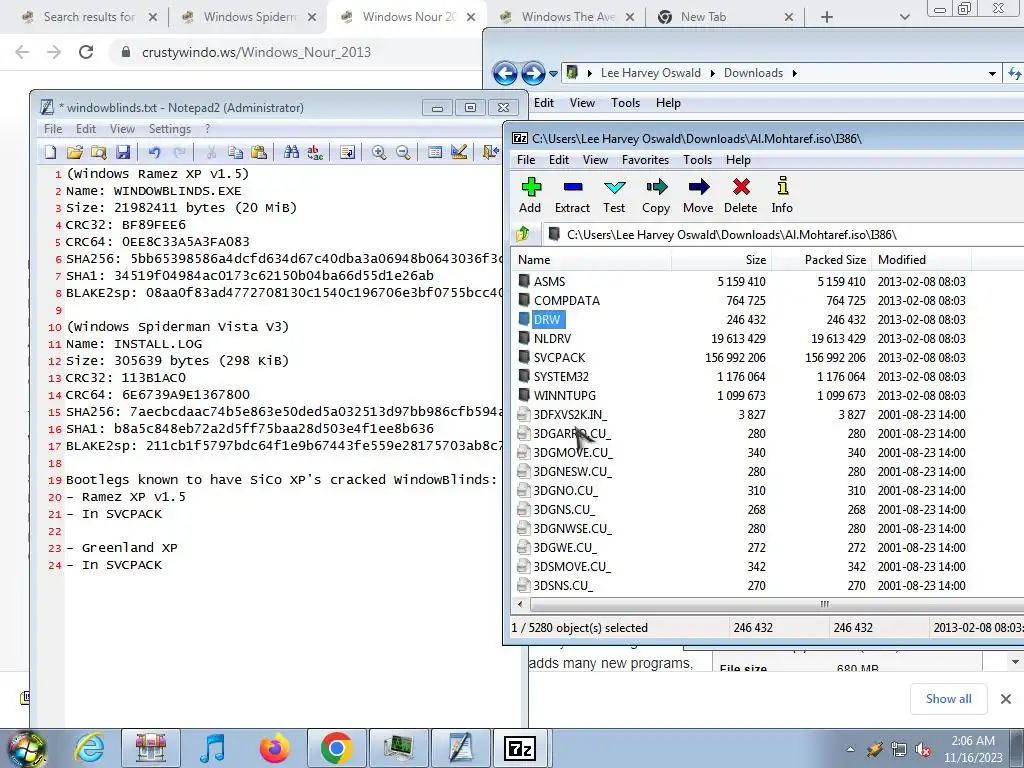
Task: Click the muted volume tray icon
Action: [x=923, y=750]
